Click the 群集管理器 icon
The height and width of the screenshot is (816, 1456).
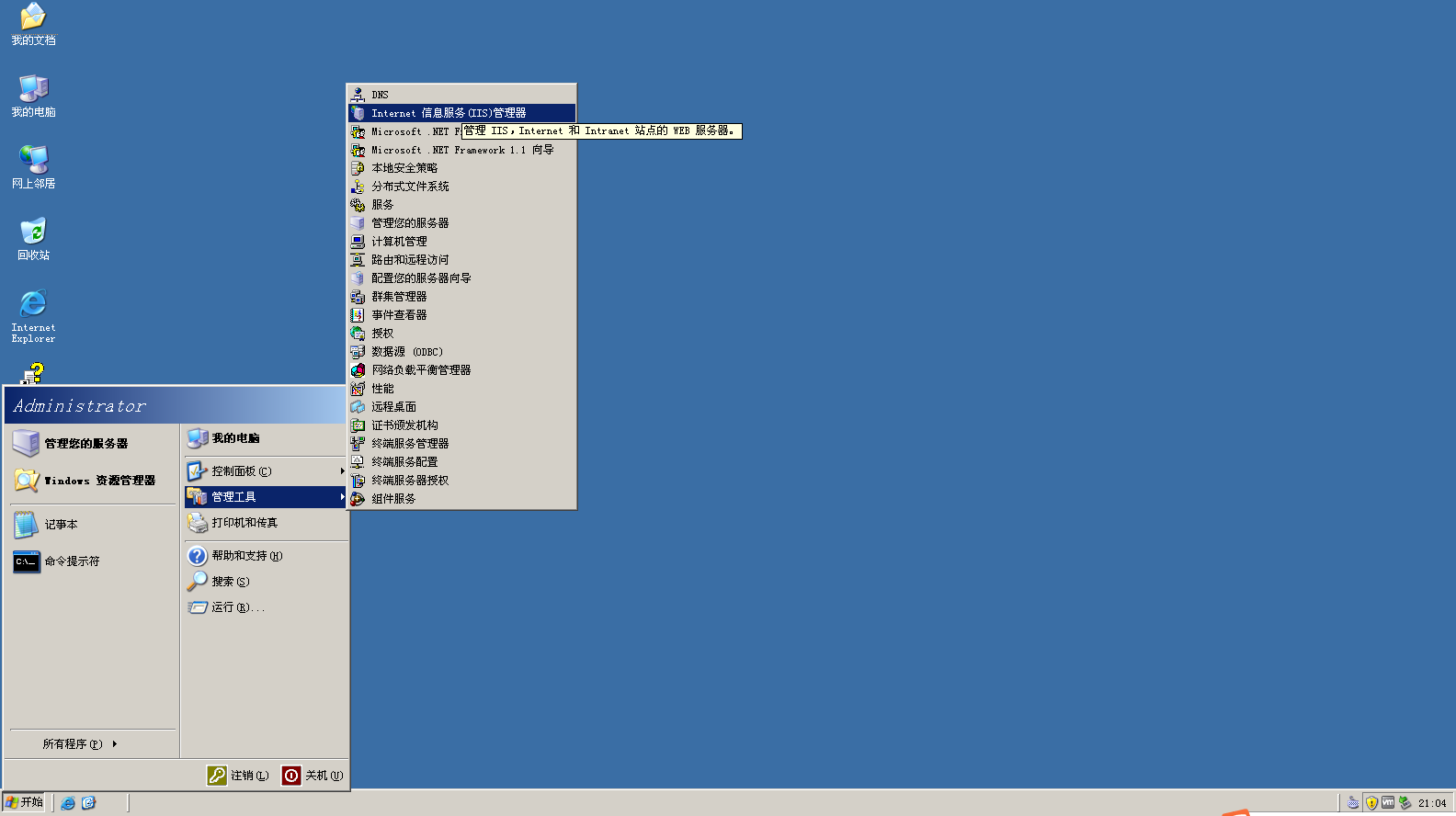[358, 297]
